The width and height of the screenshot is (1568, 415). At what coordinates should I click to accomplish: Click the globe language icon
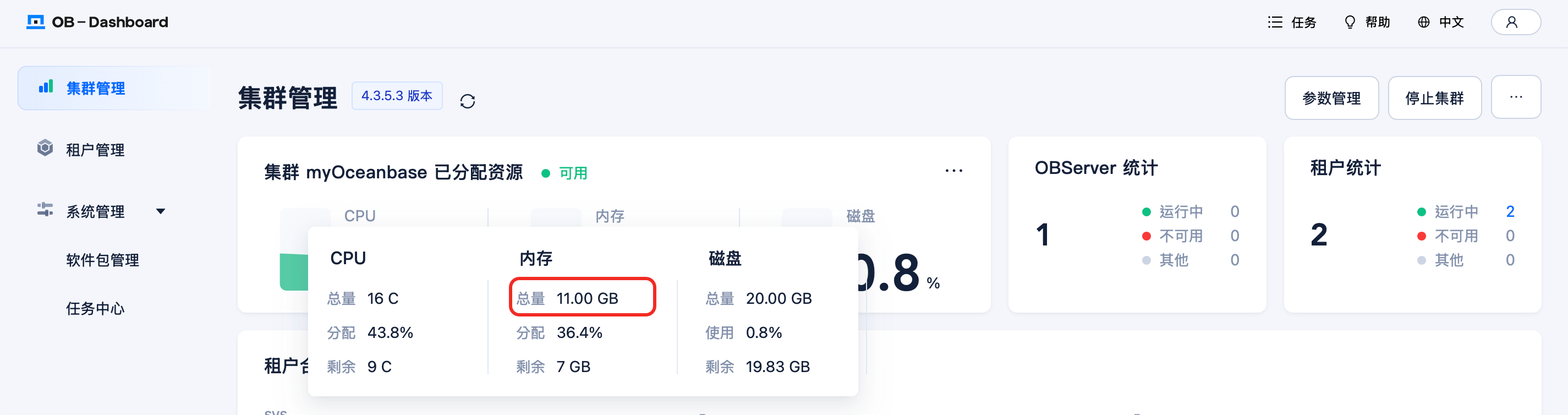[1423, 22]
